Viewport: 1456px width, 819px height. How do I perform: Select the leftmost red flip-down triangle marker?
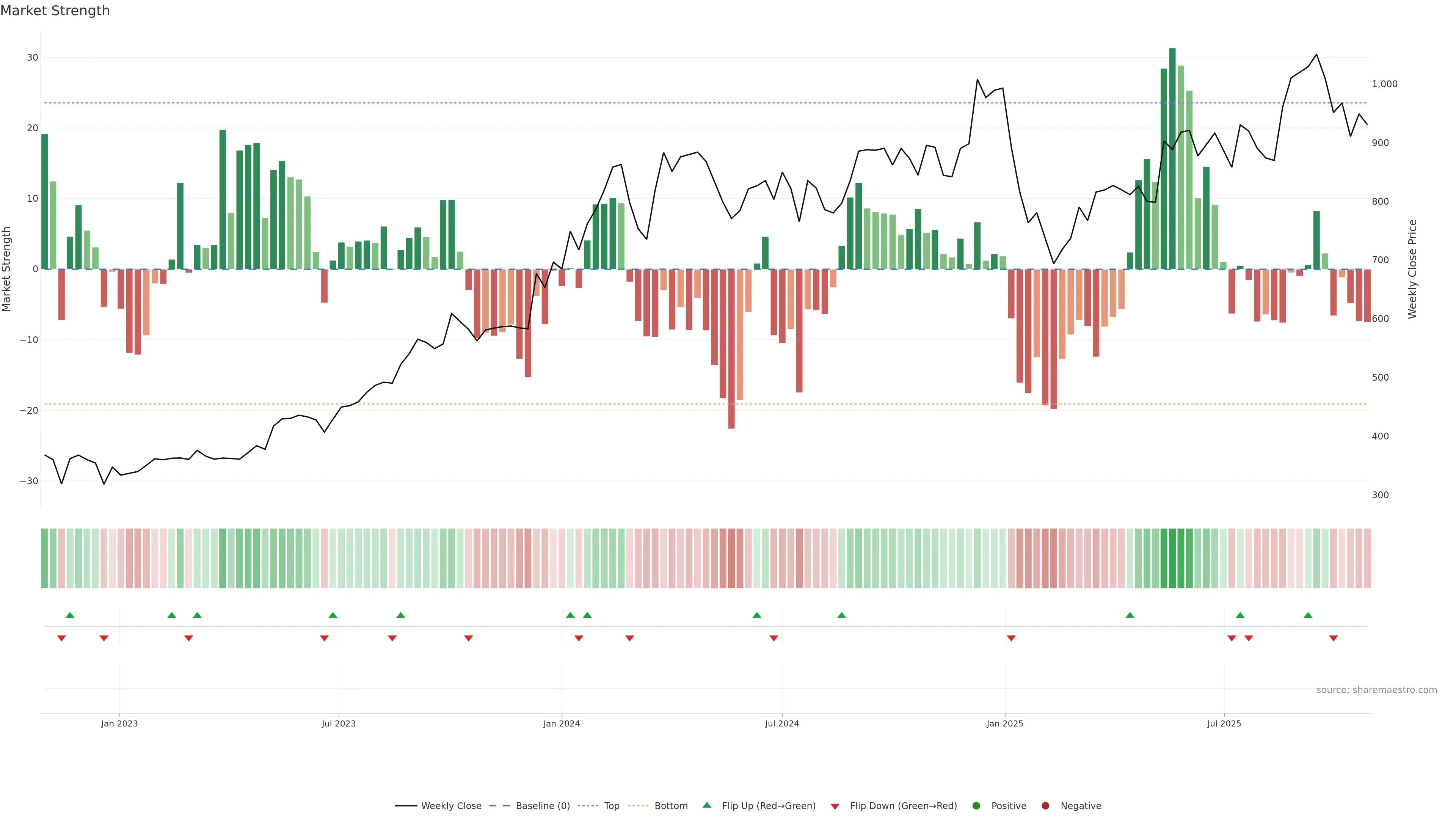(61, 638)
